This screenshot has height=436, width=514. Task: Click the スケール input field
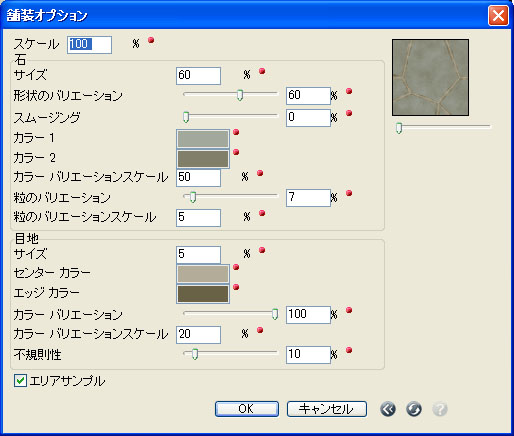[89, 45]
